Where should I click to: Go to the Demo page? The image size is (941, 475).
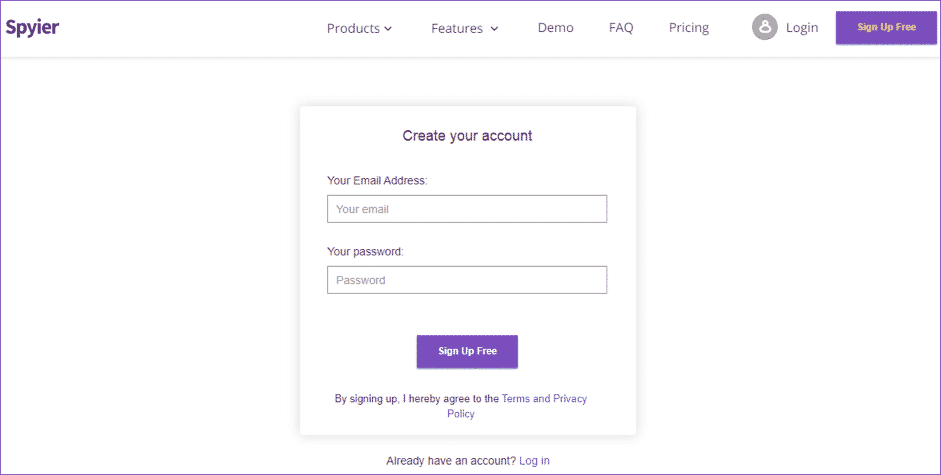[555, 28]
